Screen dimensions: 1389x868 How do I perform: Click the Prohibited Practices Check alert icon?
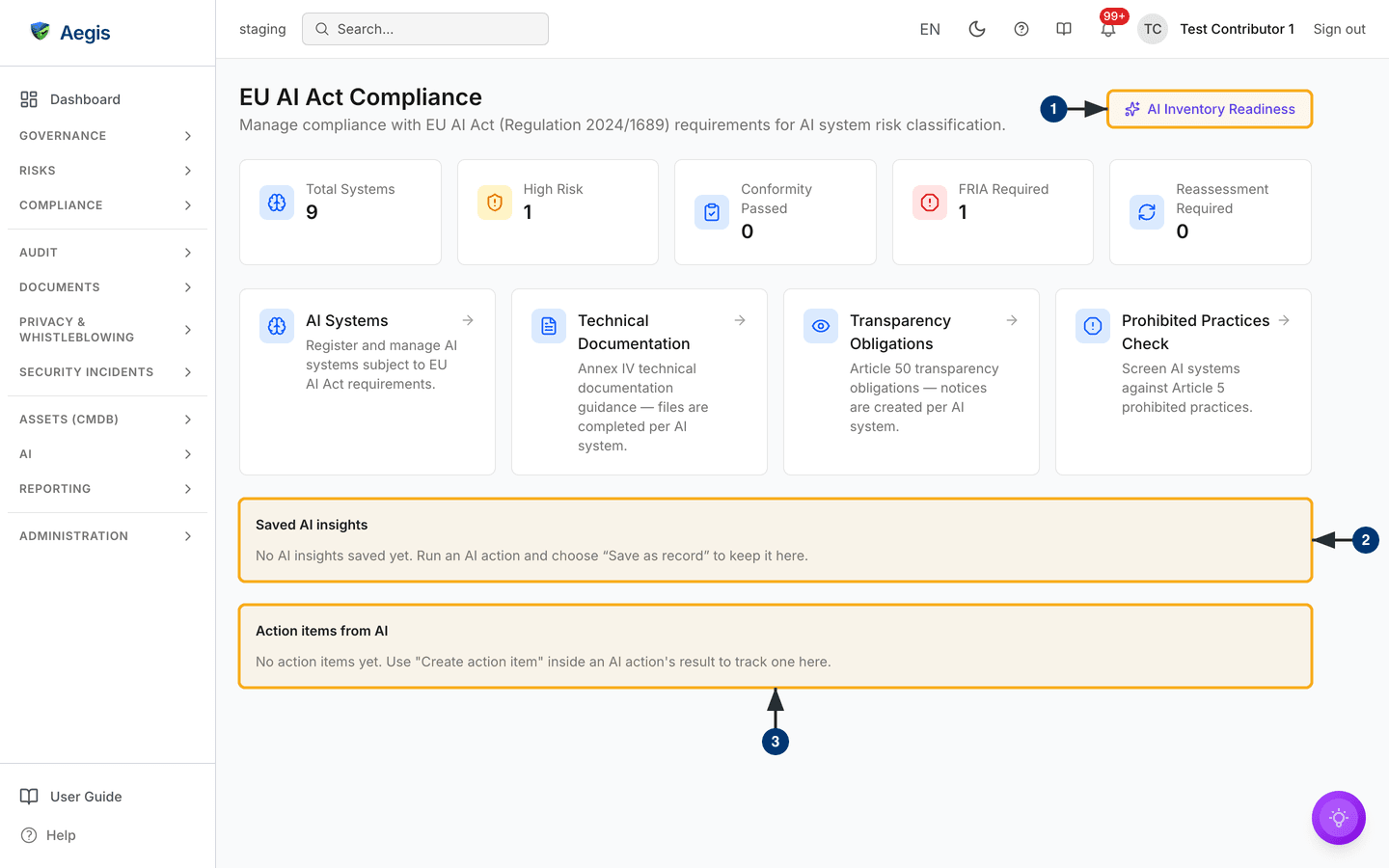click(1093, 326)
